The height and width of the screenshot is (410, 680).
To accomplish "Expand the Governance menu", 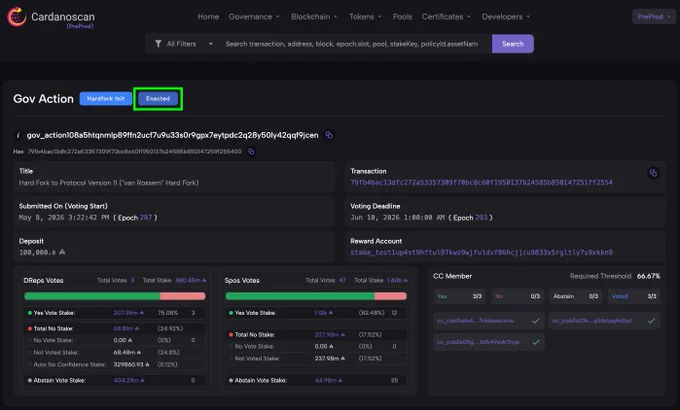I will [254, 17].
